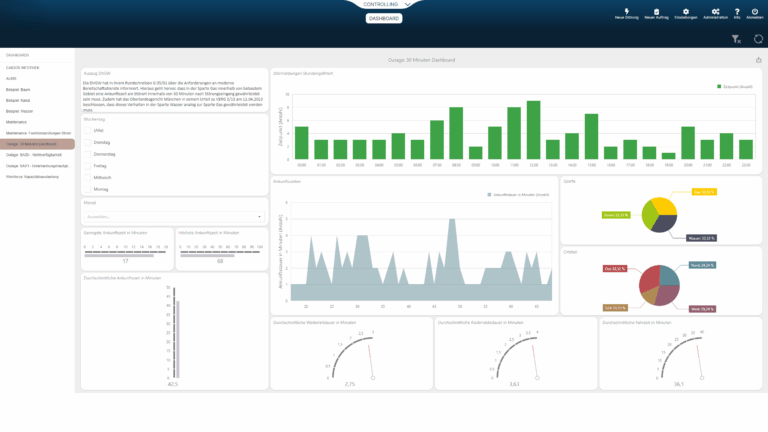Viewport: 768px width, 432px height.
Task: Click the 08:00 bar in hourly chart
Action: (456, 133)
